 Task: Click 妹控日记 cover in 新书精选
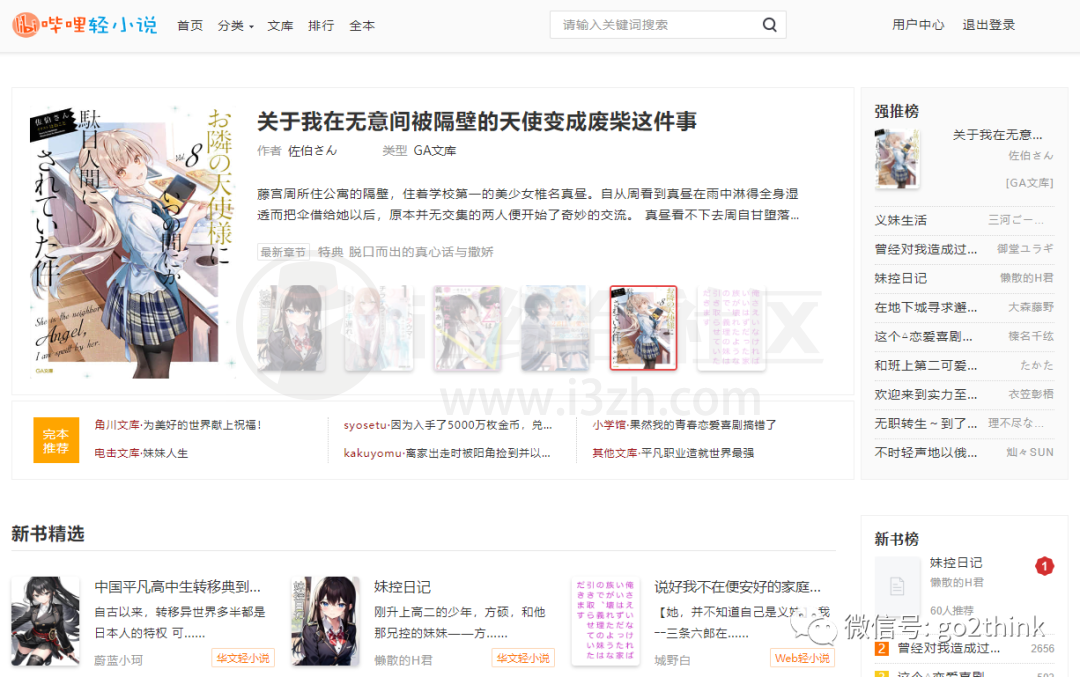(x=325, y=621)
